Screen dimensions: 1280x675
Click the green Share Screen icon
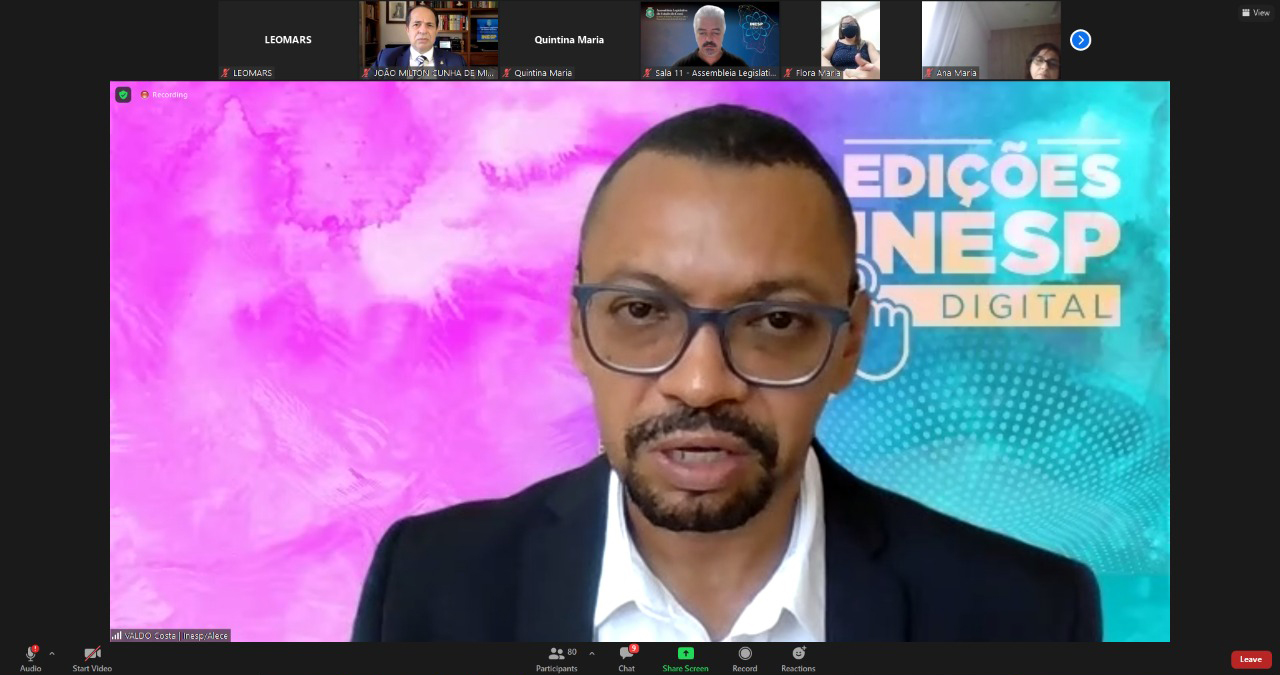point(685,654)
